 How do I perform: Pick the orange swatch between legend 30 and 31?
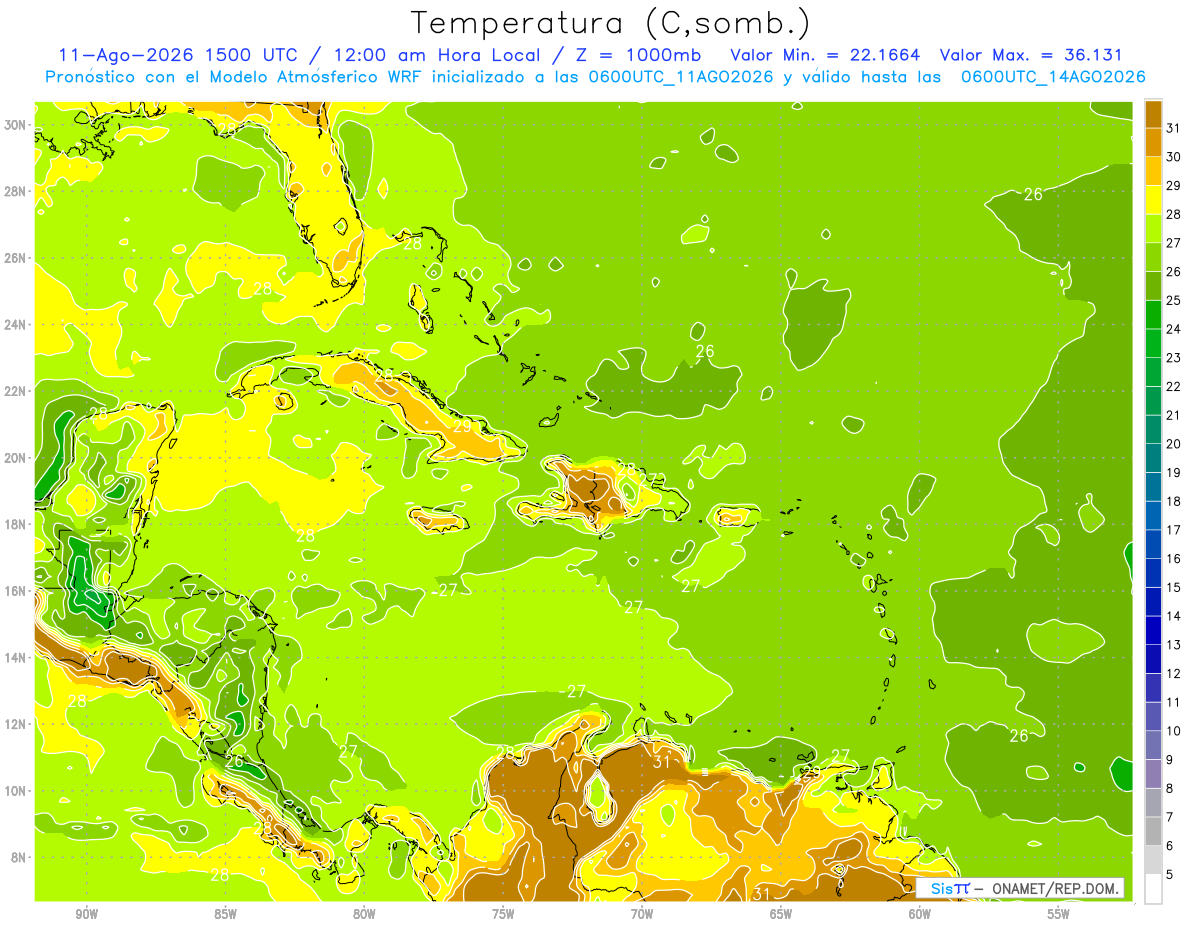1153,143
